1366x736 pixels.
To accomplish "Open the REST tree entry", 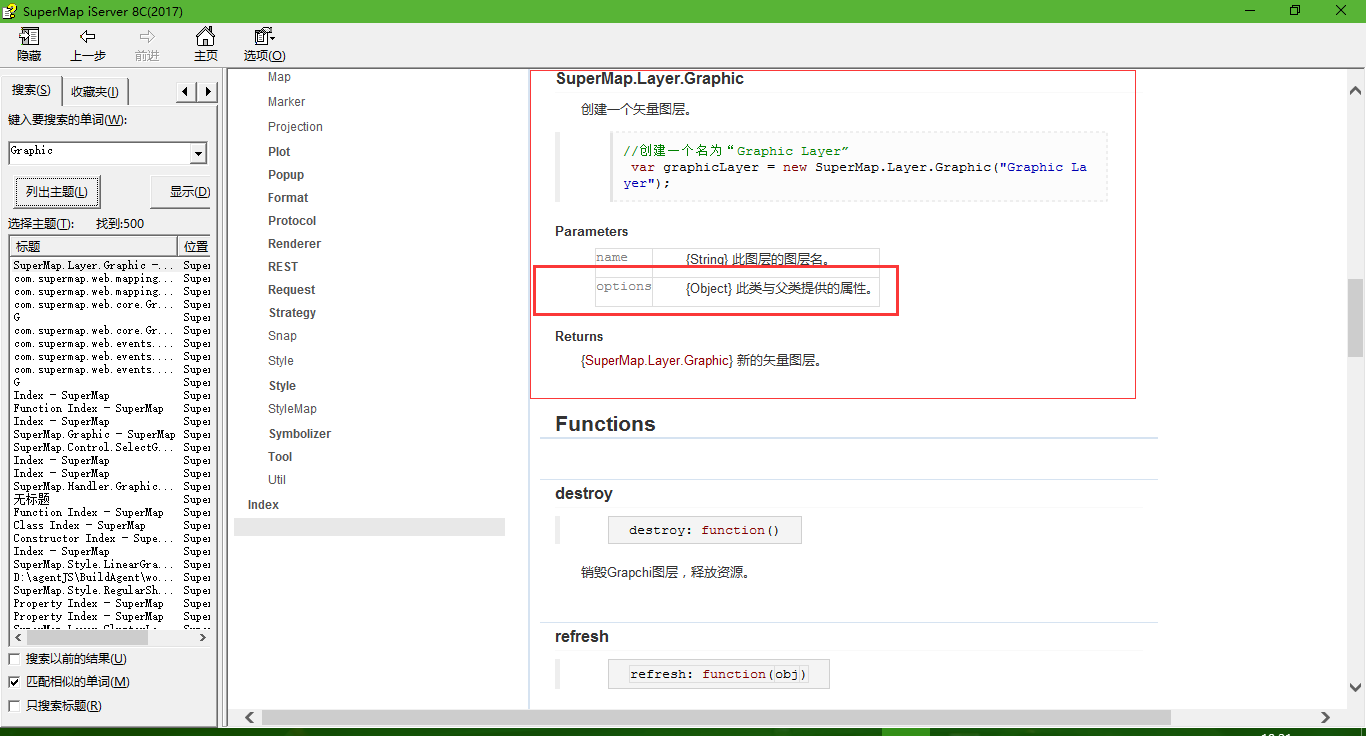I will [x=283, y=267].
